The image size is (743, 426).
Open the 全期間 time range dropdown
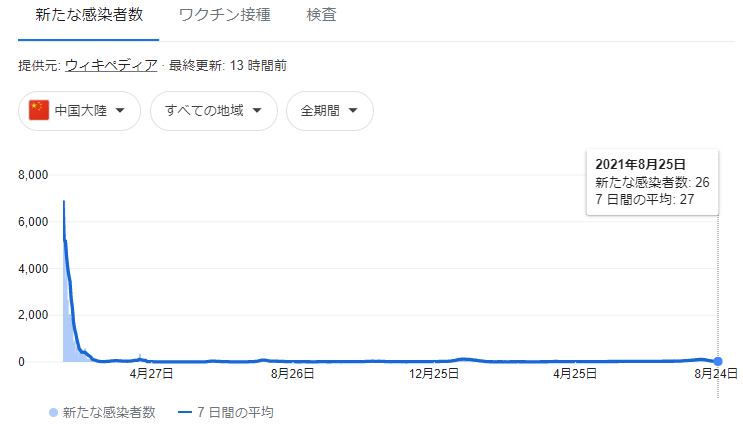330,111
